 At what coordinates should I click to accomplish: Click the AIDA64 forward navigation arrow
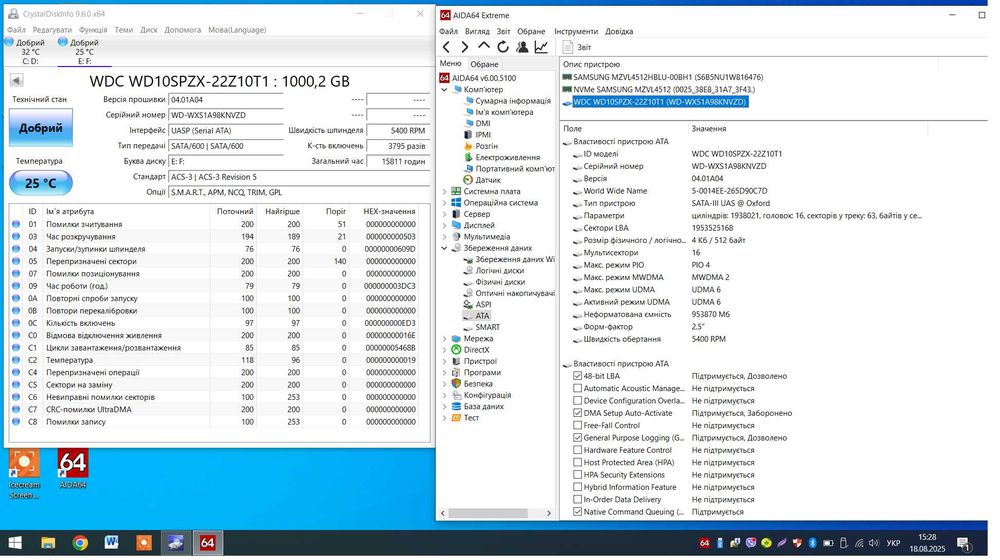(465, 47)
